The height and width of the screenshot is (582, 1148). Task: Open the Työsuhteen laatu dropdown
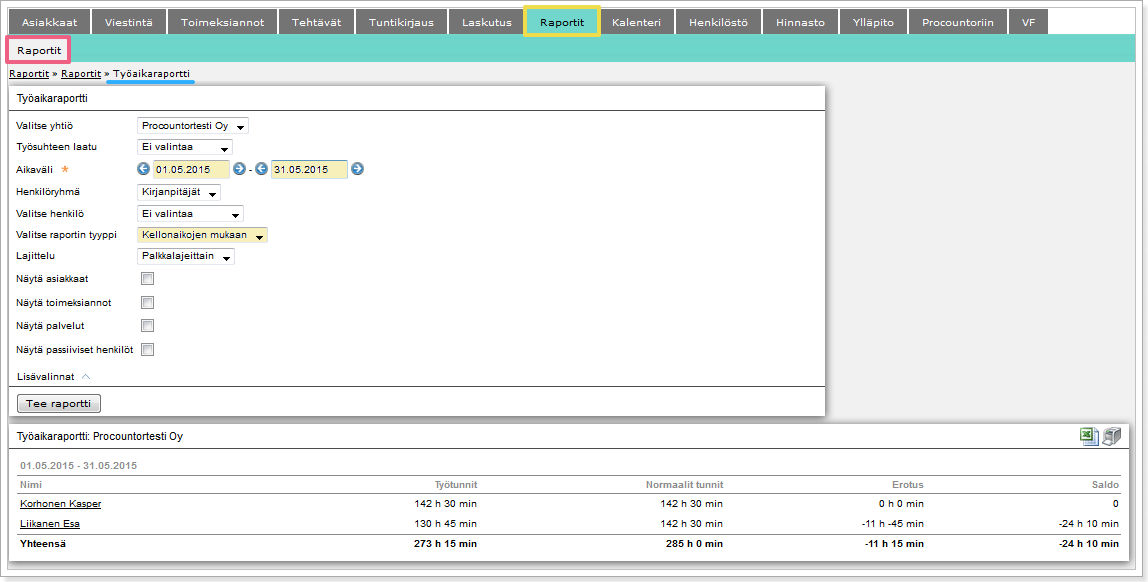pos(185,147)
